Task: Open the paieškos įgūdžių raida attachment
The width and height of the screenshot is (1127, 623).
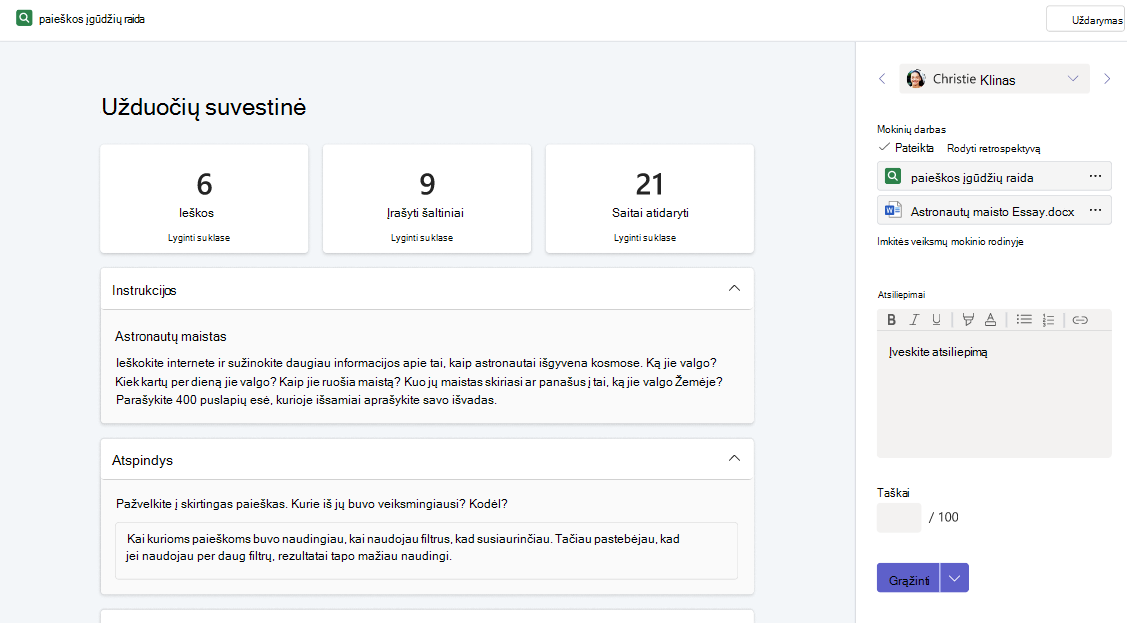Action: [x=994, y=176]
